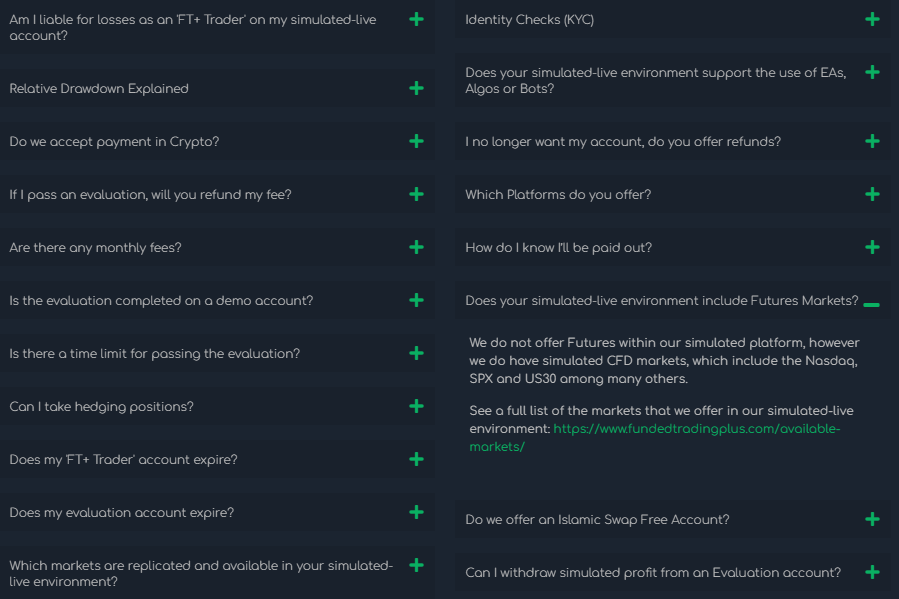Click plus icon next to 'Identity Checks (KYC)'
This screenshot has height=599, width=899.
(872, 19)
